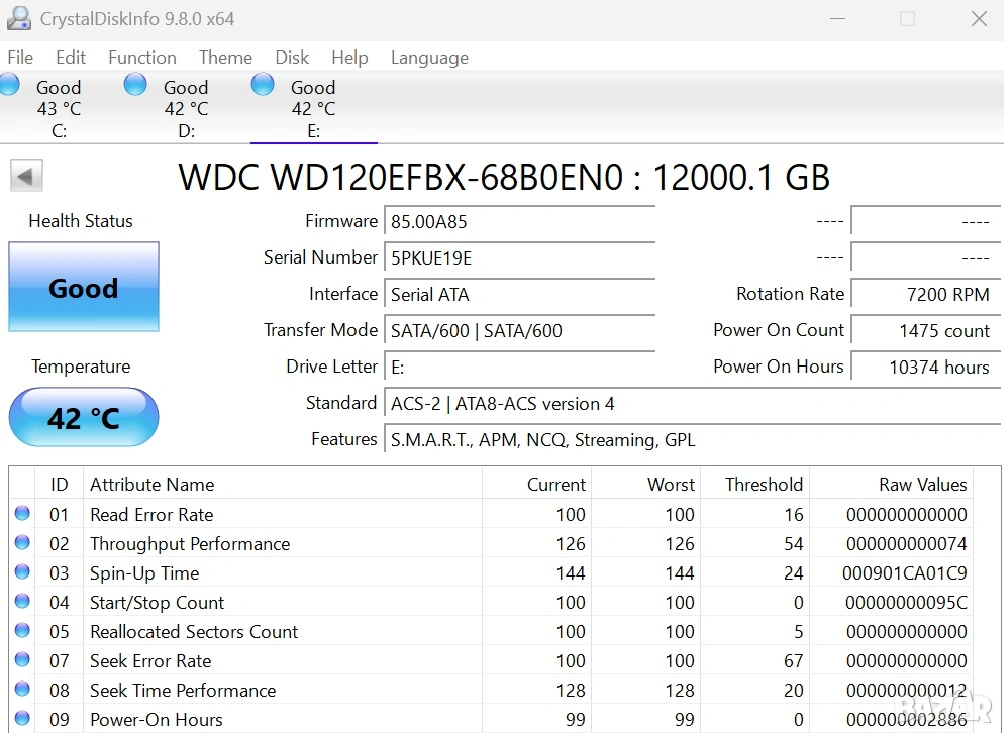Select the C: drive status orb
The width and height of the screenshot is (1004, 736).
pos(9,85)
